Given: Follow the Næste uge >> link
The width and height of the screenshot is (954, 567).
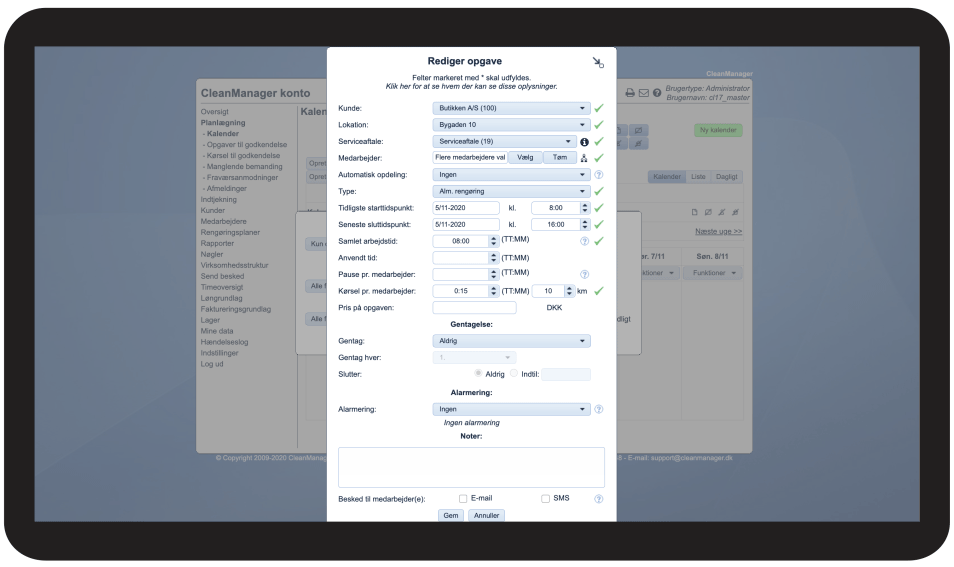Looking at the screenshot, I should [719, 232].
